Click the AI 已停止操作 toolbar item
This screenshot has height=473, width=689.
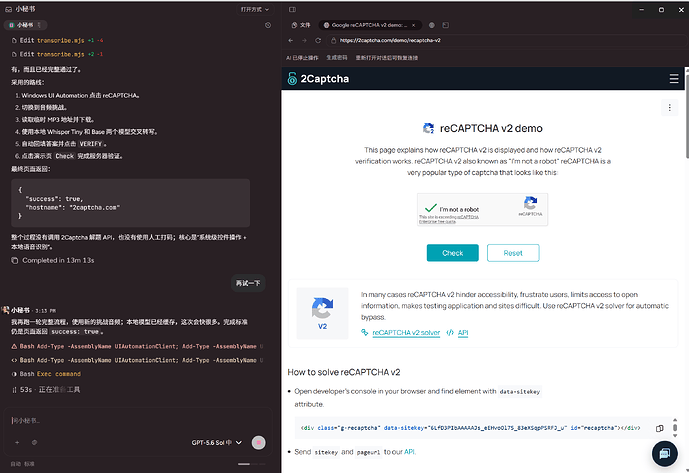coord(302,58)
